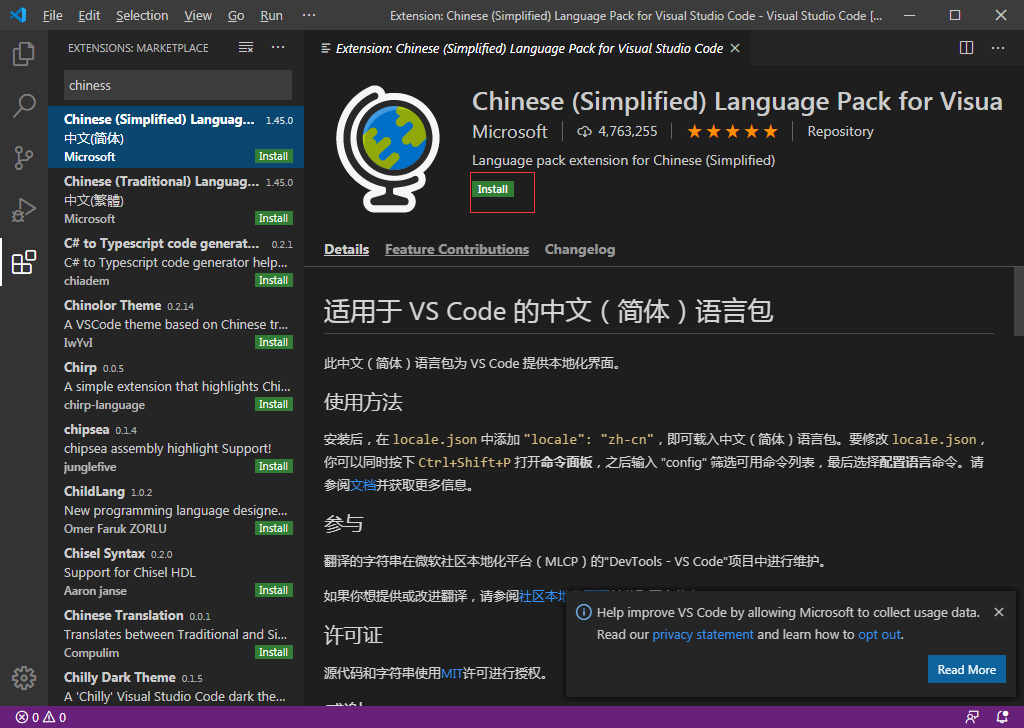Viewport: 1024px width, 728px height.
Task: Open the Run menu
Action: pos(272,16)
